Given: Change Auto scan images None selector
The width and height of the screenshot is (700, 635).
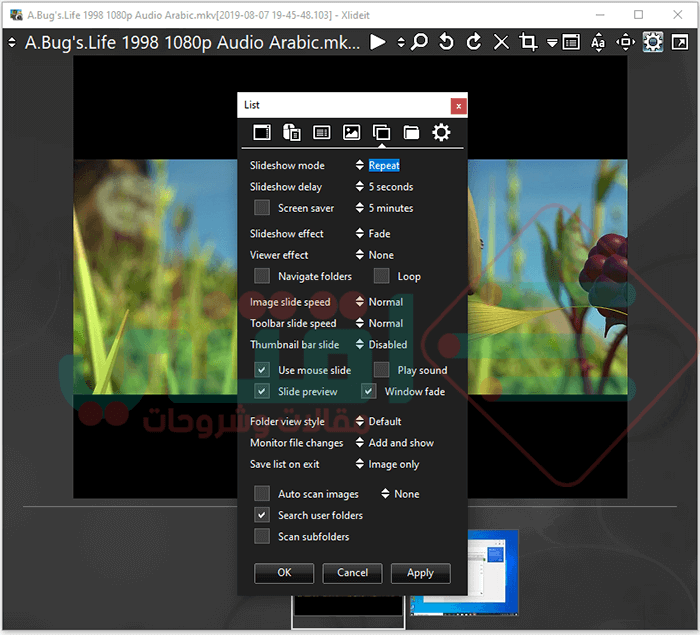Looking at the screenshot, I should 385,494.
